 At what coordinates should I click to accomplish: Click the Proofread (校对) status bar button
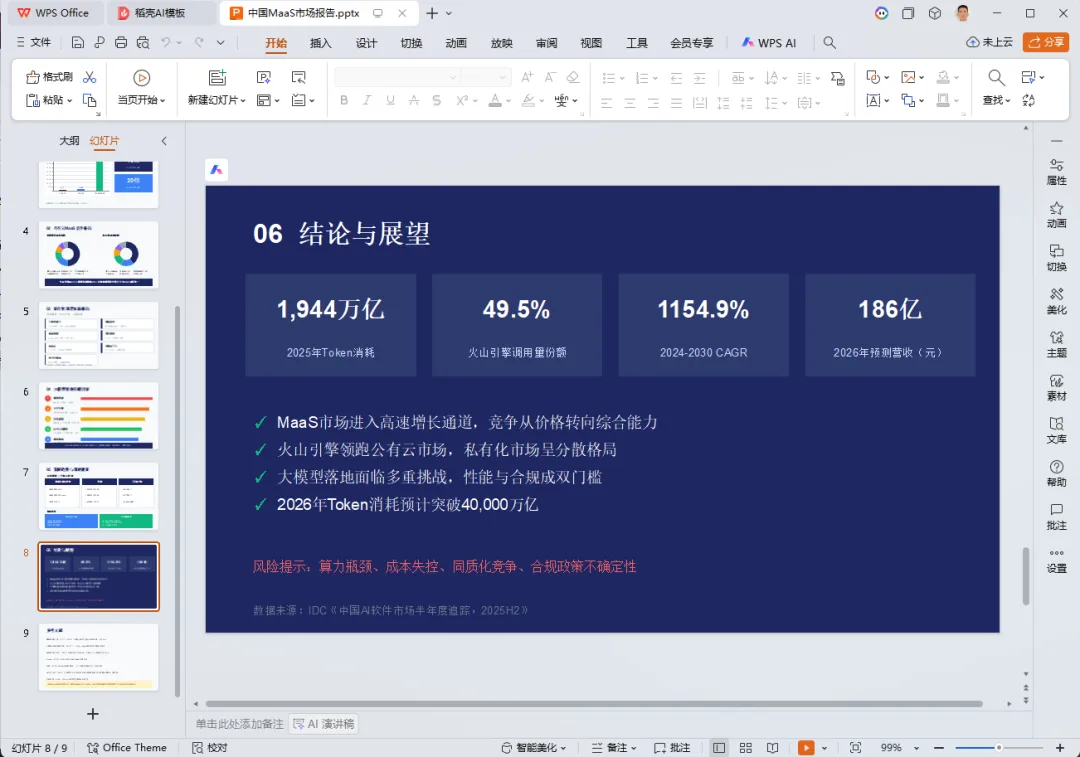tap(209, 747)
